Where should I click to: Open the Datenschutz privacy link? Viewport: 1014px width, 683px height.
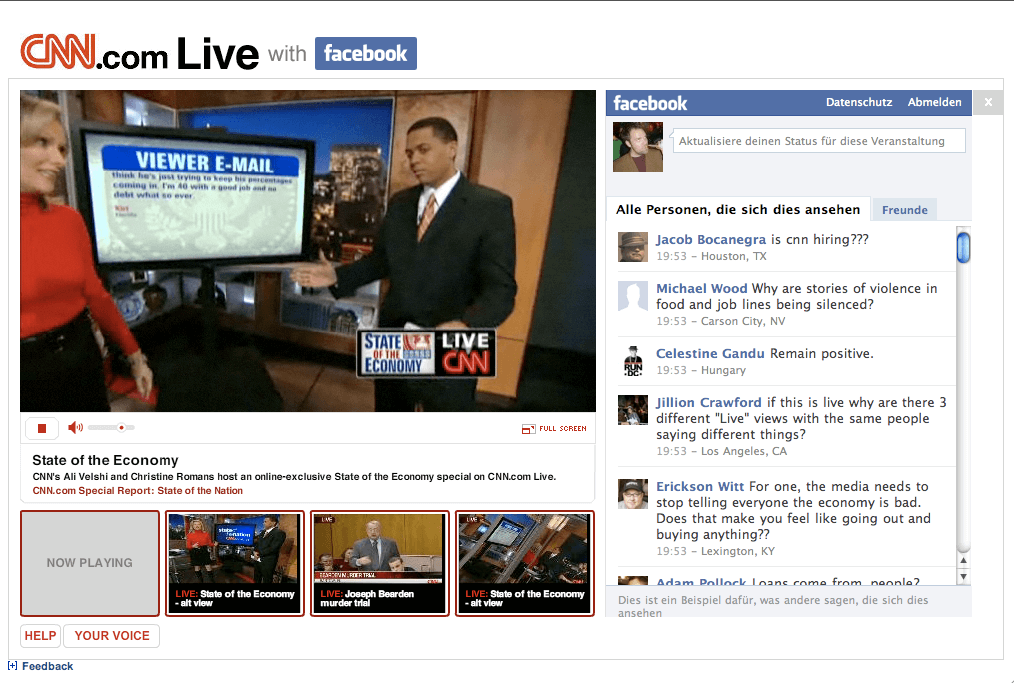859,102
